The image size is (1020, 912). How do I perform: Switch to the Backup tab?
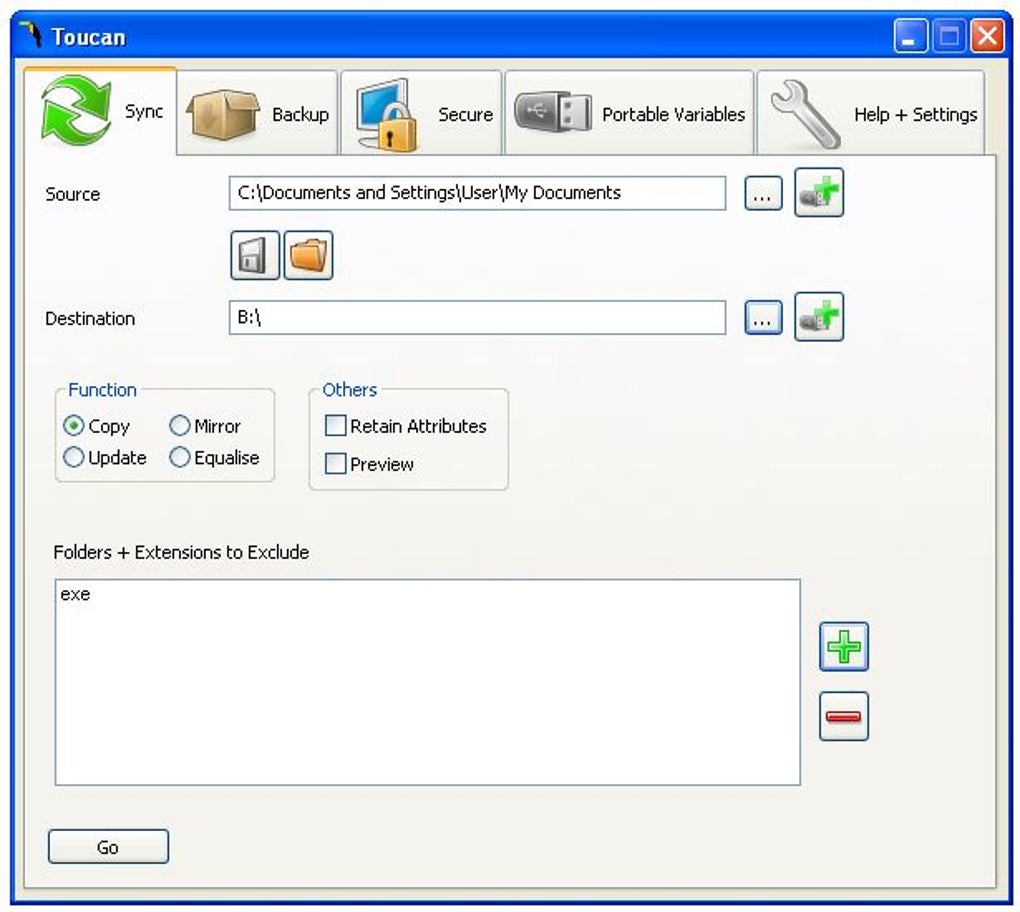click(x=258, y=113)
